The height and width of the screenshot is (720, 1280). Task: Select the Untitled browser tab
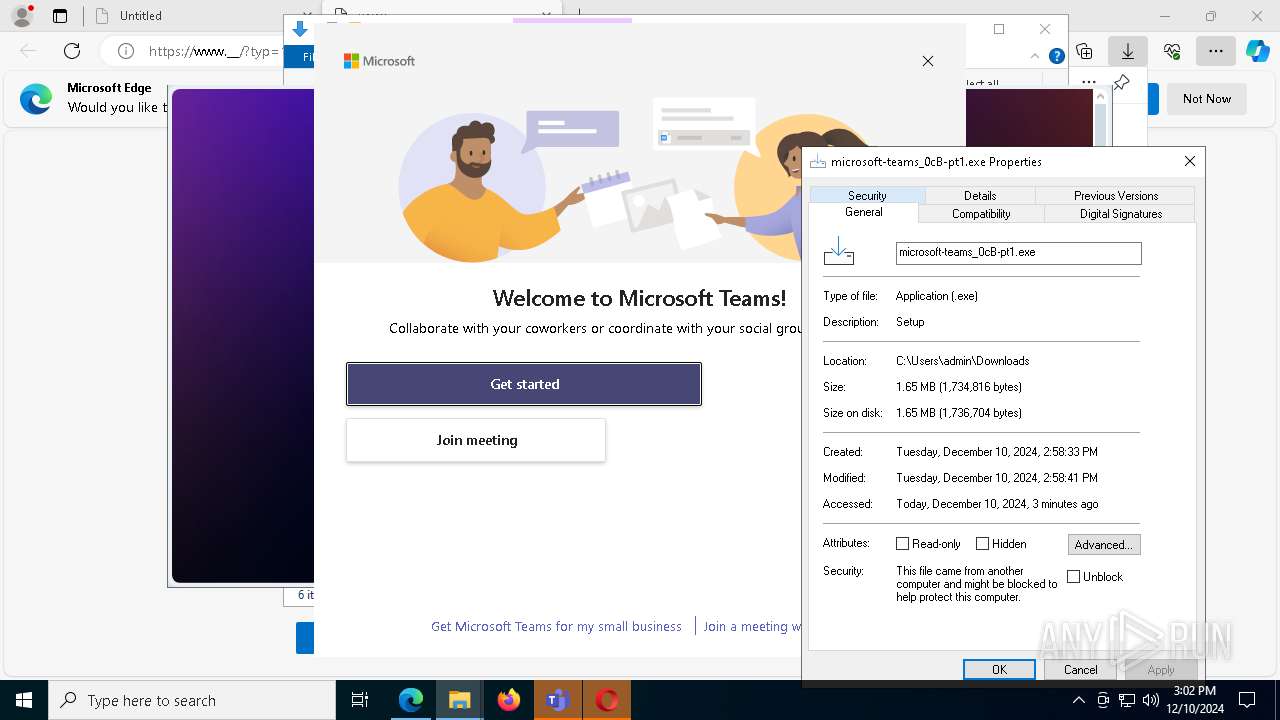(140, 16)
